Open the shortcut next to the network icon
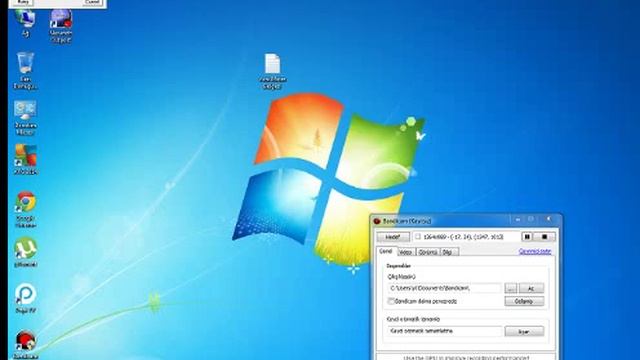Viewport: 640px width, 360px height. pyautogui.click(x=61, y=25)
